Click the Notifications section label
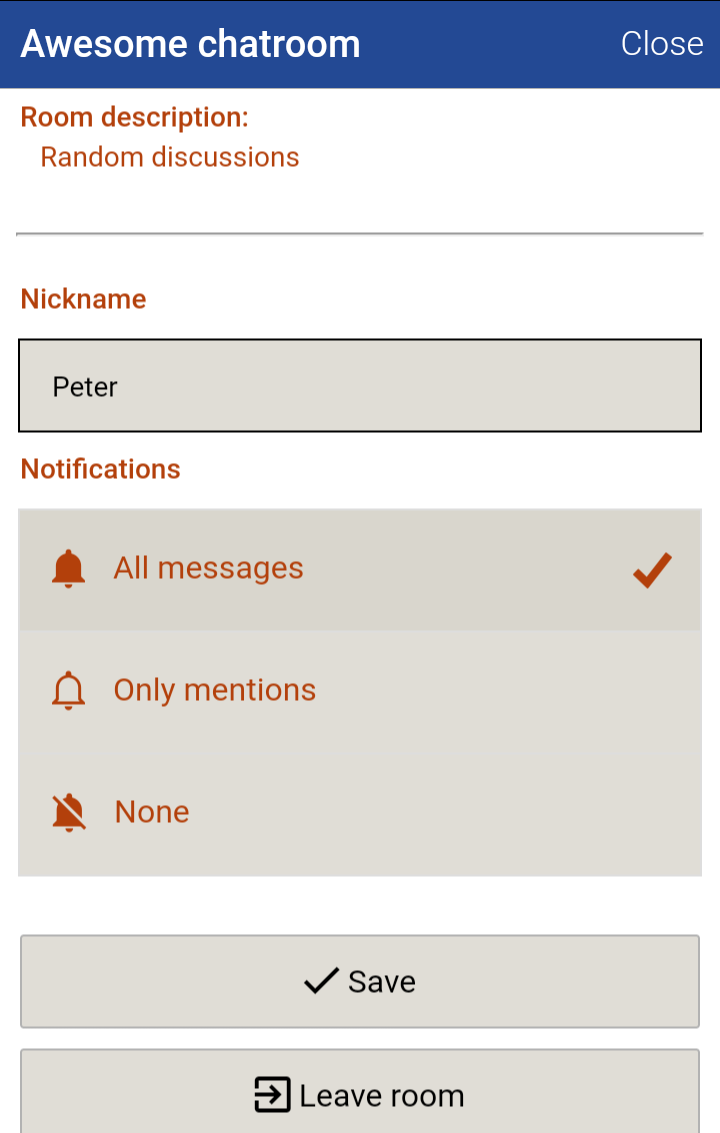The height and width of the screenshot is (1133, 720). [101, 469]
